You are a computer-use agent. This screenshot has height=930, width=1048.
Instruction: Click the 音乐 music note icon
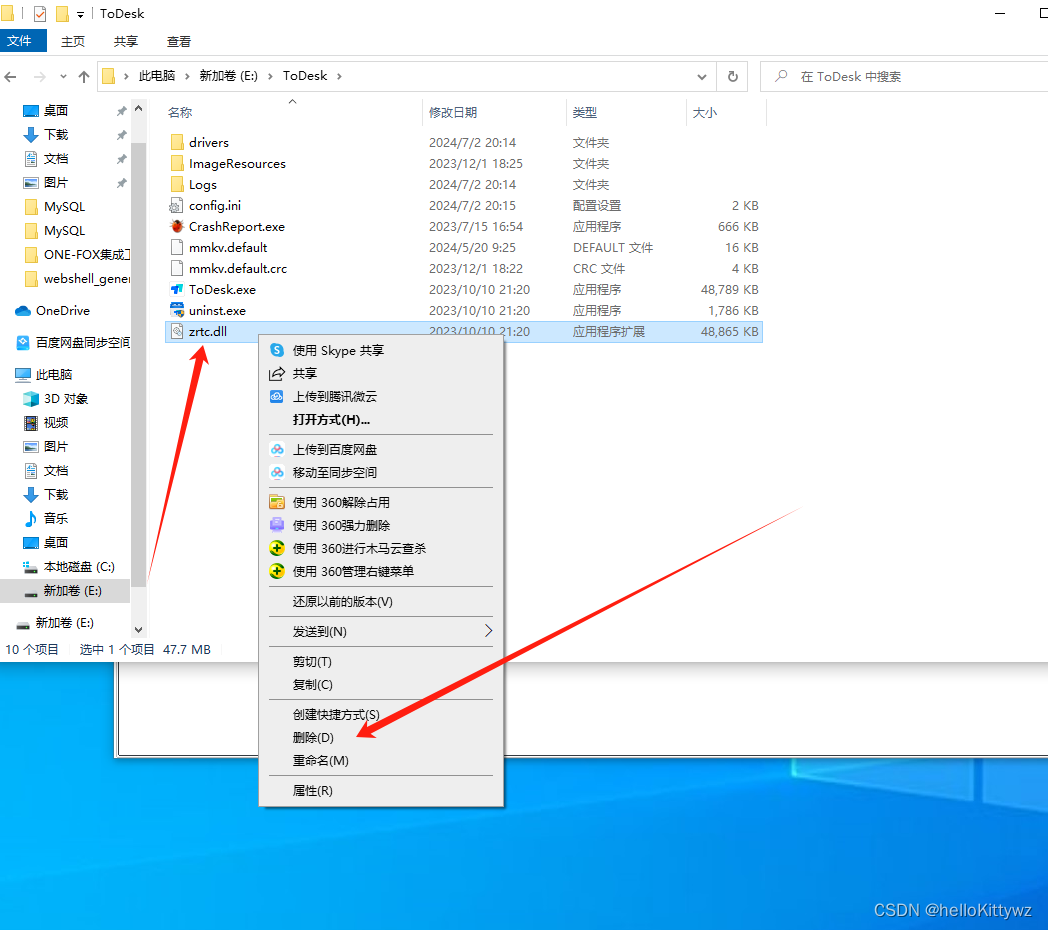point(31,519)
